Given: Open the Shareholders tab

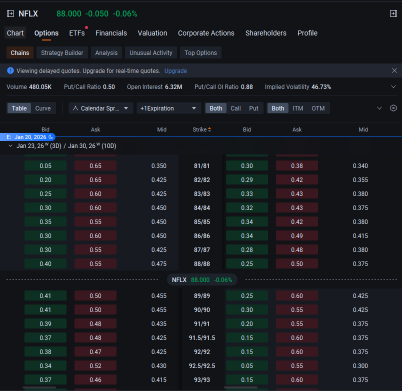Looking at the screenshot, I should click(266, 33).
